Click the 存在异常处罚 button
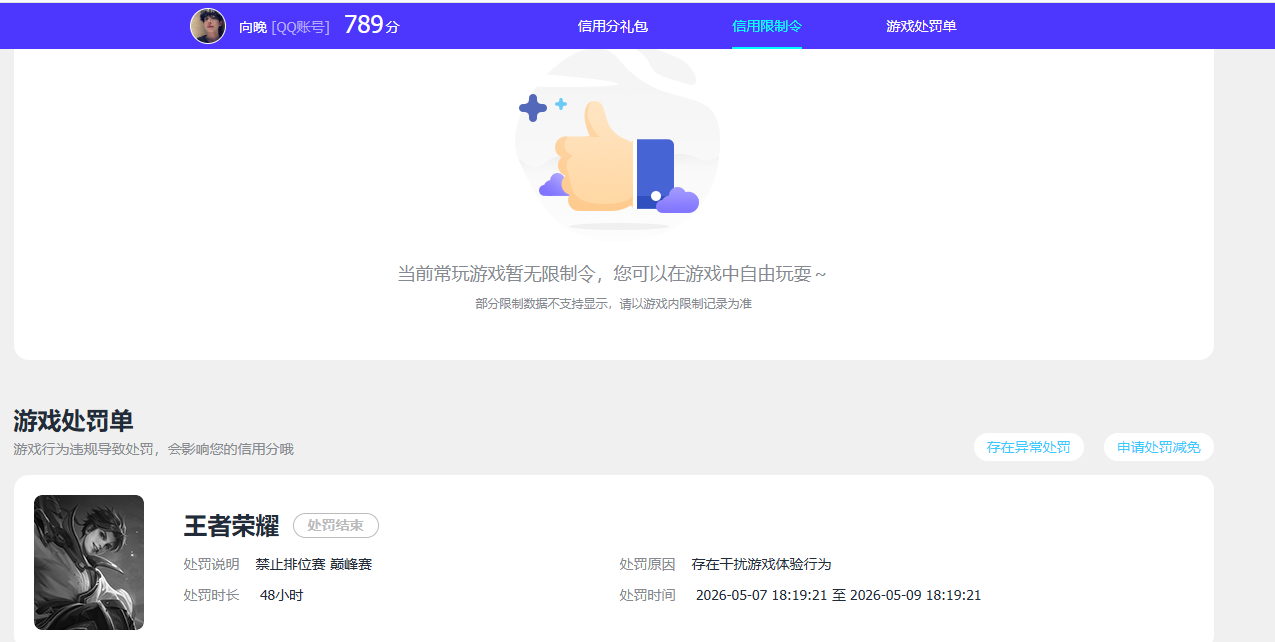The height and width of the screenshot is (642, 1275). [1028, 447]
